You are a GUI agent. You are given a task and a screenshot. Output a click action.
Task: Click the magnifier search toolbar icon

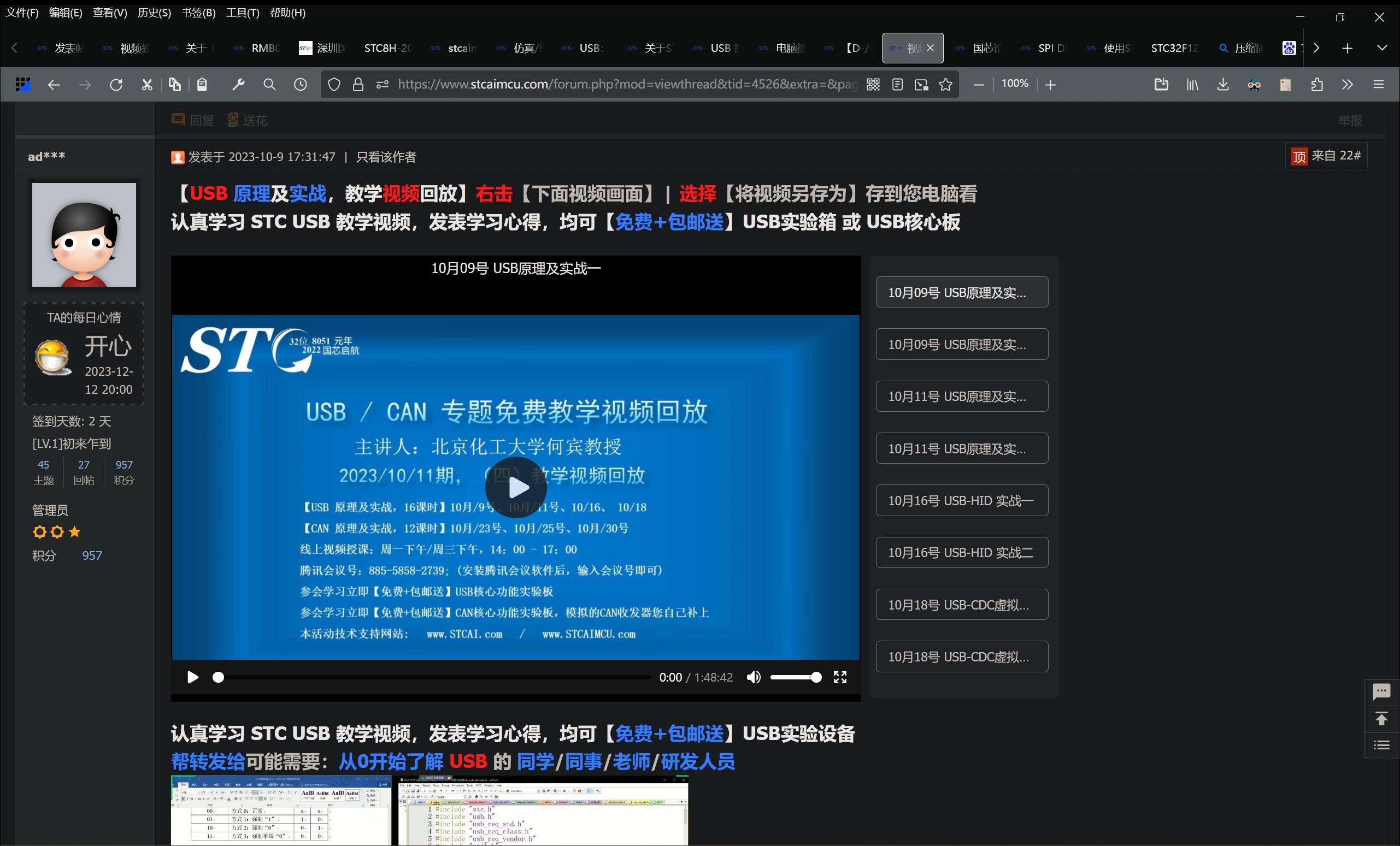click(x=269, y=85)
